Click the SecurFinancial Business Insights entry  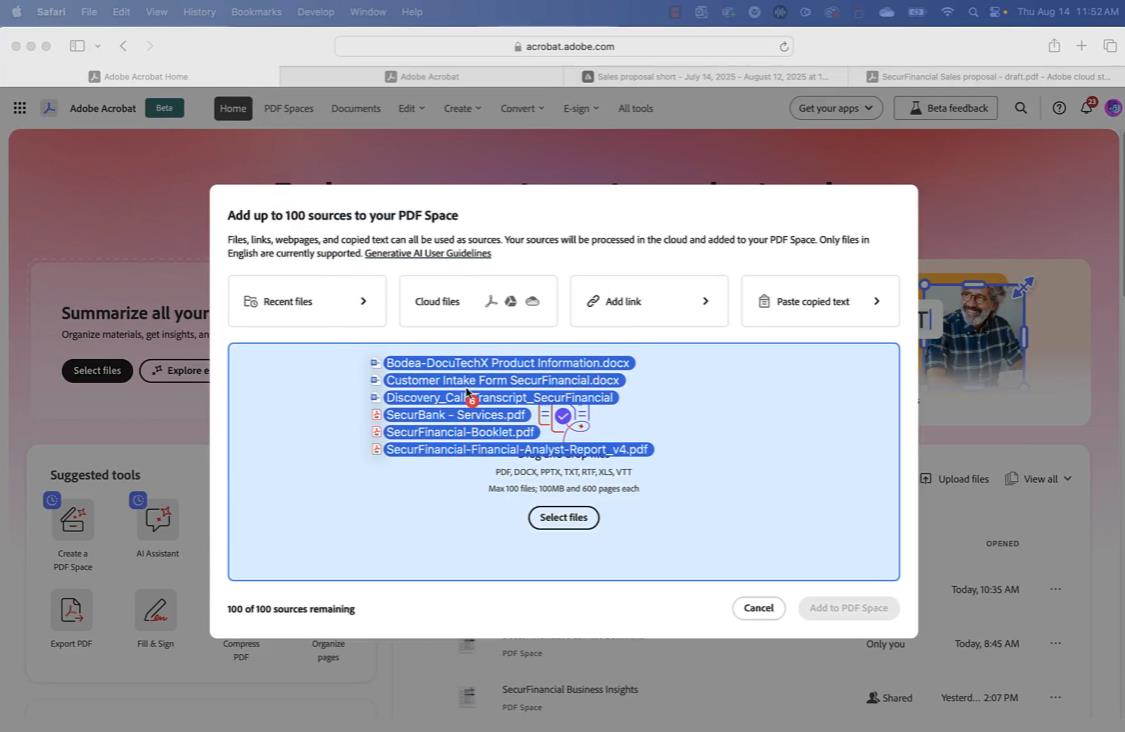coord(570,690)
